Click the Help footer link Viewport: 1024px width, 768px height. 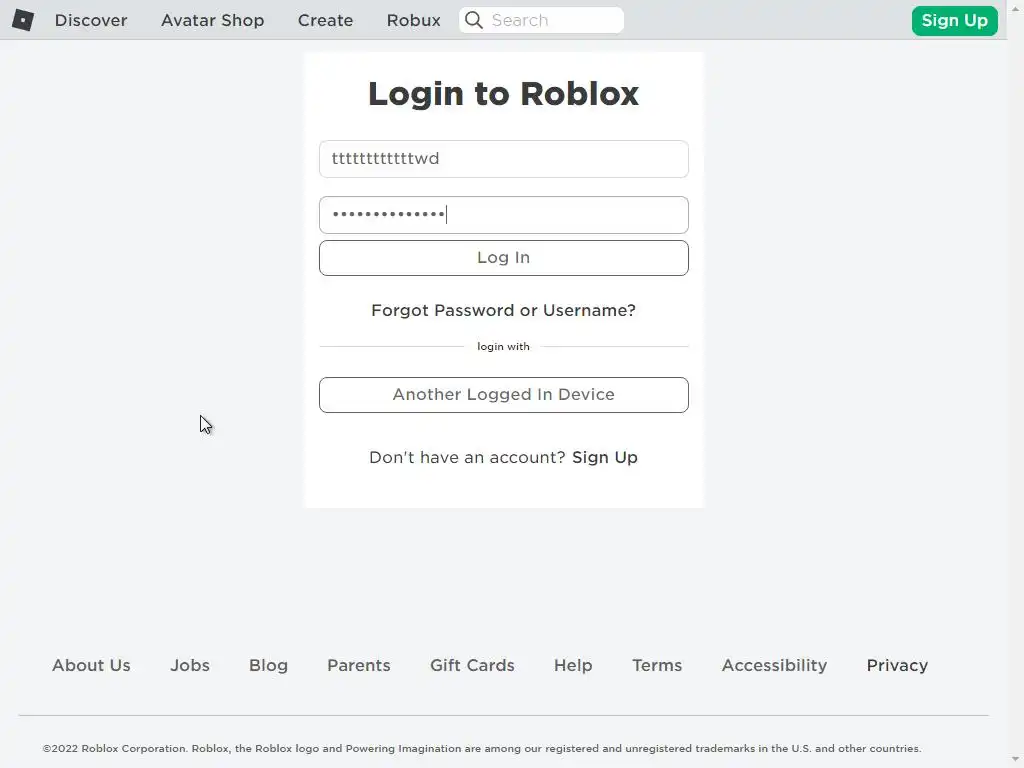pos(573,665)
